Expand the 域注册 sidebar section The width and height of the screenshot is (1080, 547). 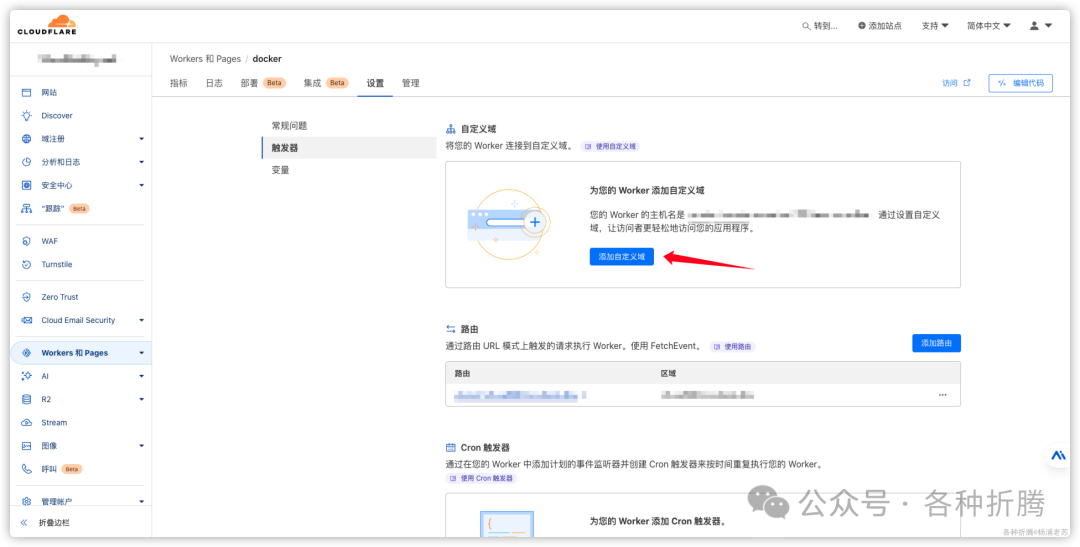[141, 138]
